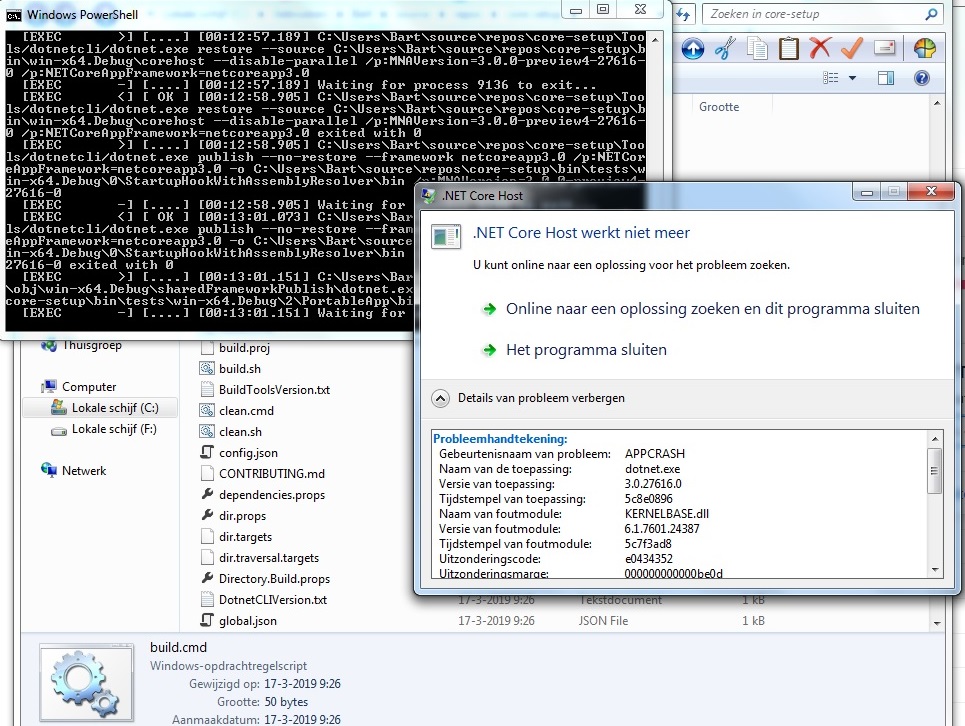Click the Cut scissors icon in the toolbar
Screen dimensions: 965x726
[723, 49]
